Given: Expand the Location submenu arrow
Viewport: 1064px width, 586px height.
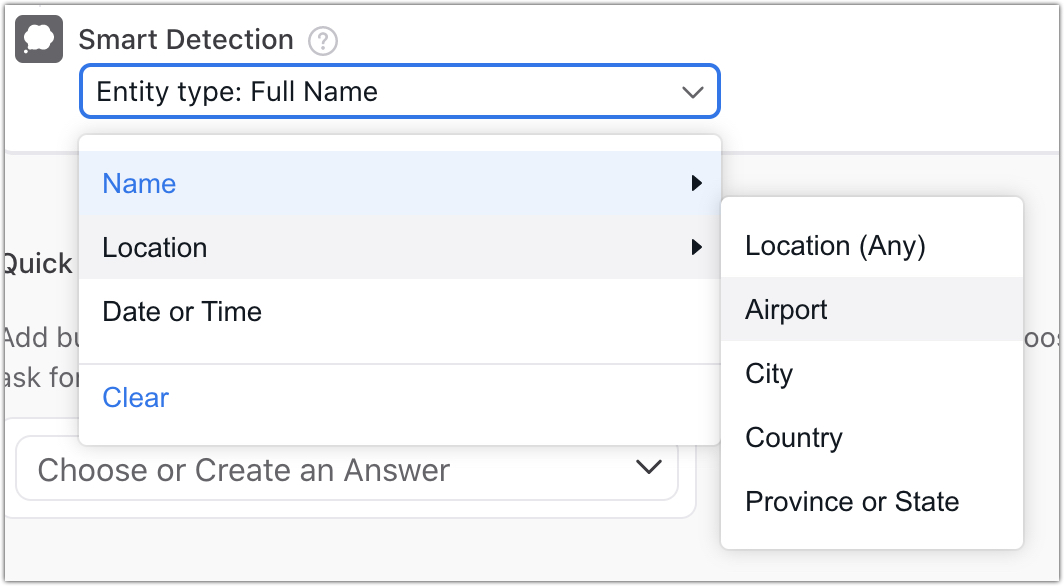Looking at the screenshot, I should [696, 248].
